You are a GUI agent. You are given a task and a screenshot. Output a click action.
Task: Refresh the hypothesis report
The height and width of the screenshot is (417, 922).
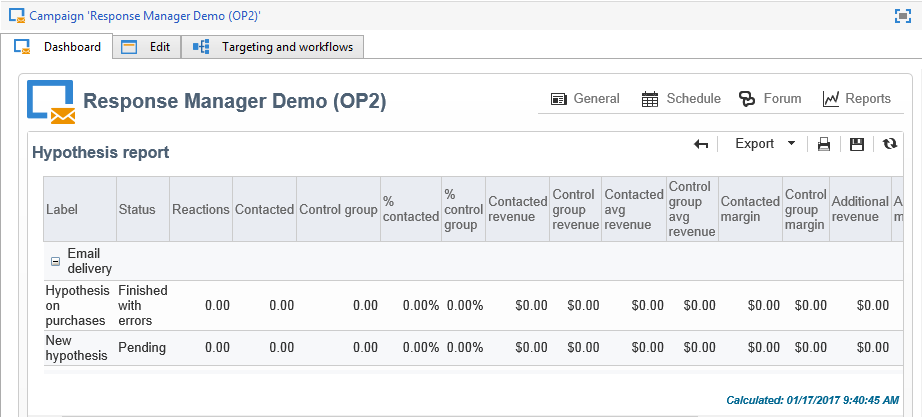click(890, 144)
